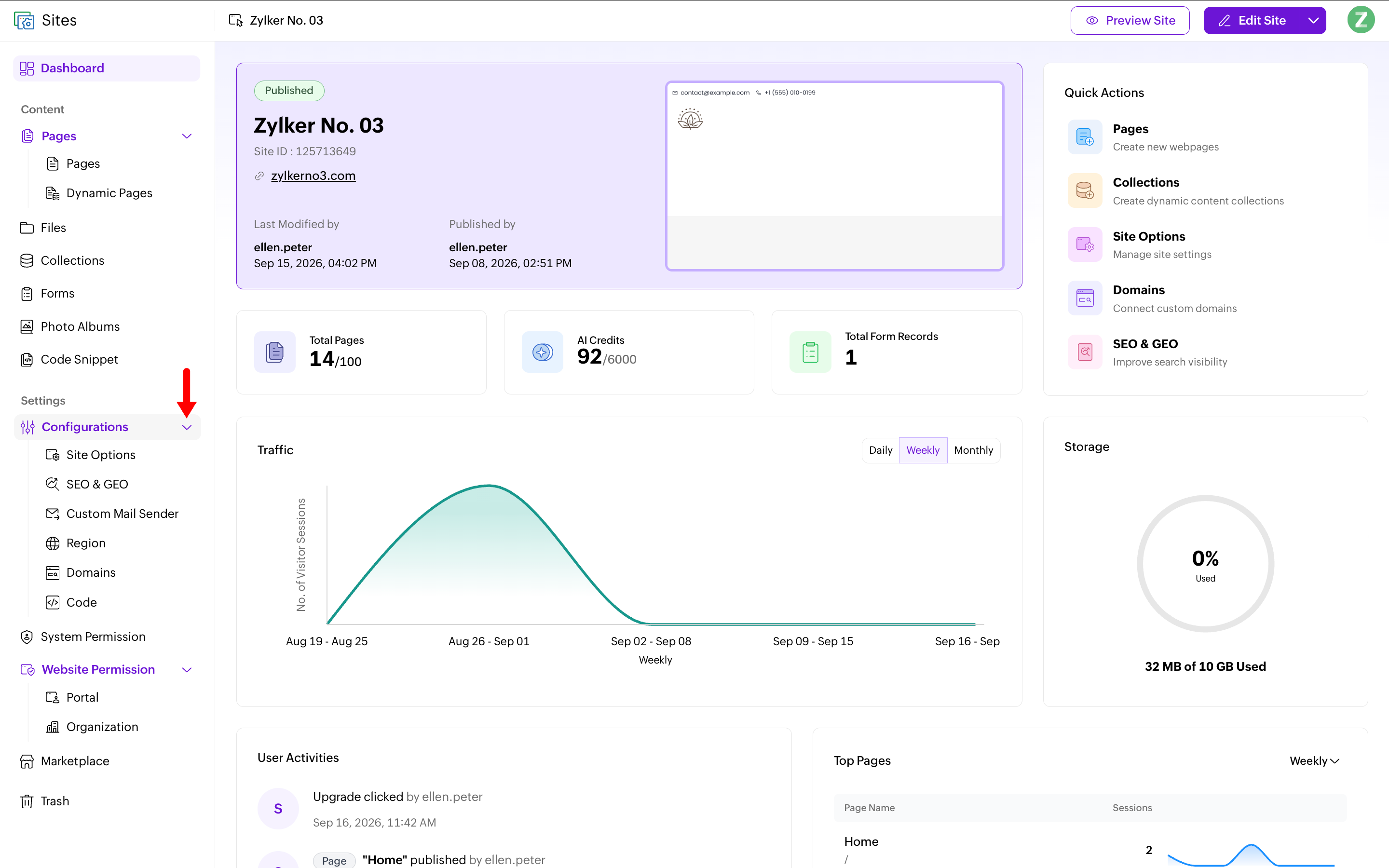
Task: Click the Storage usage ring
Action: coord(1205,564)
